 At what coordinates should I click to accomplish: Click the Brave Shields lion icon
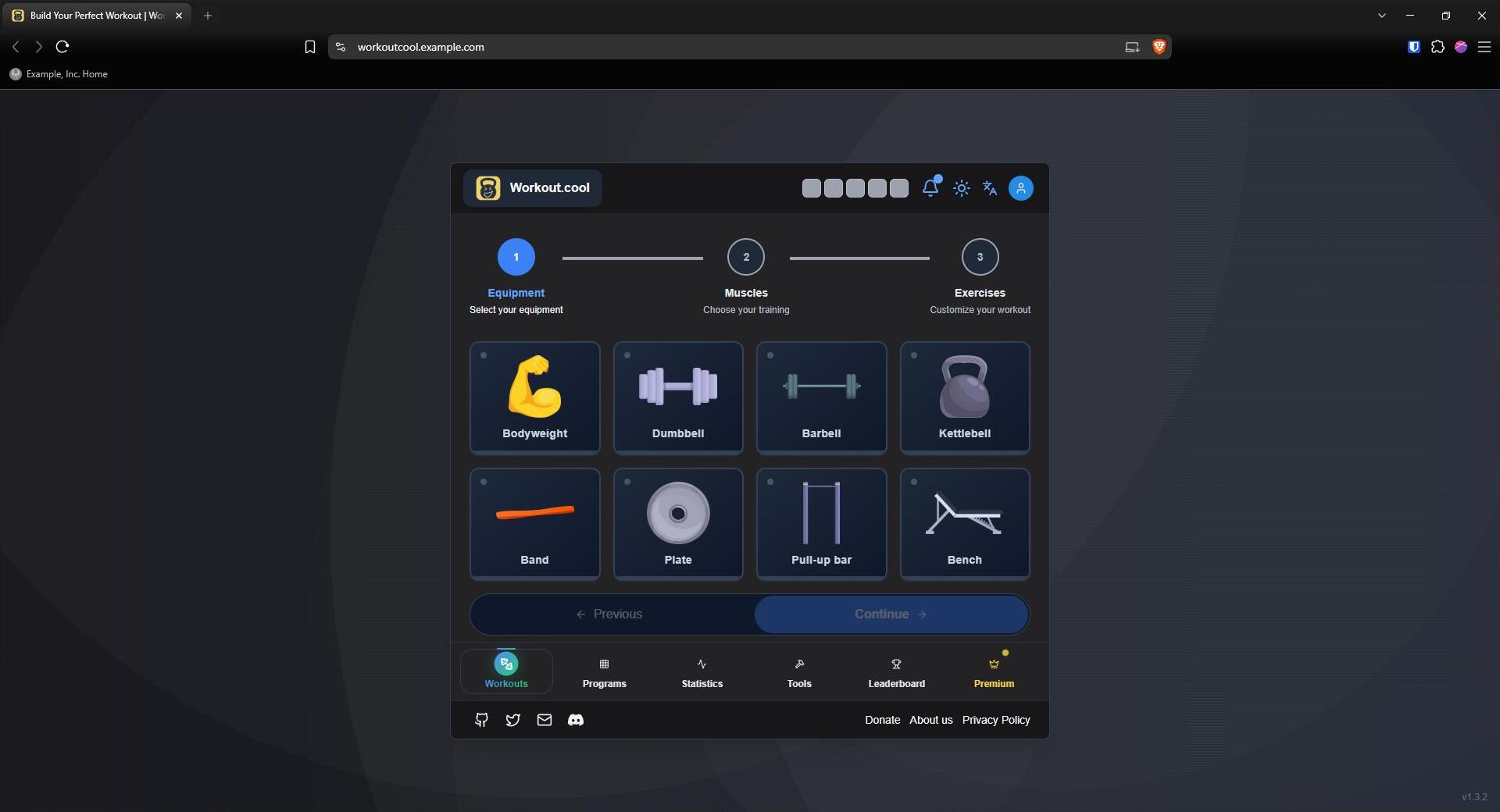coord(1159,47)
